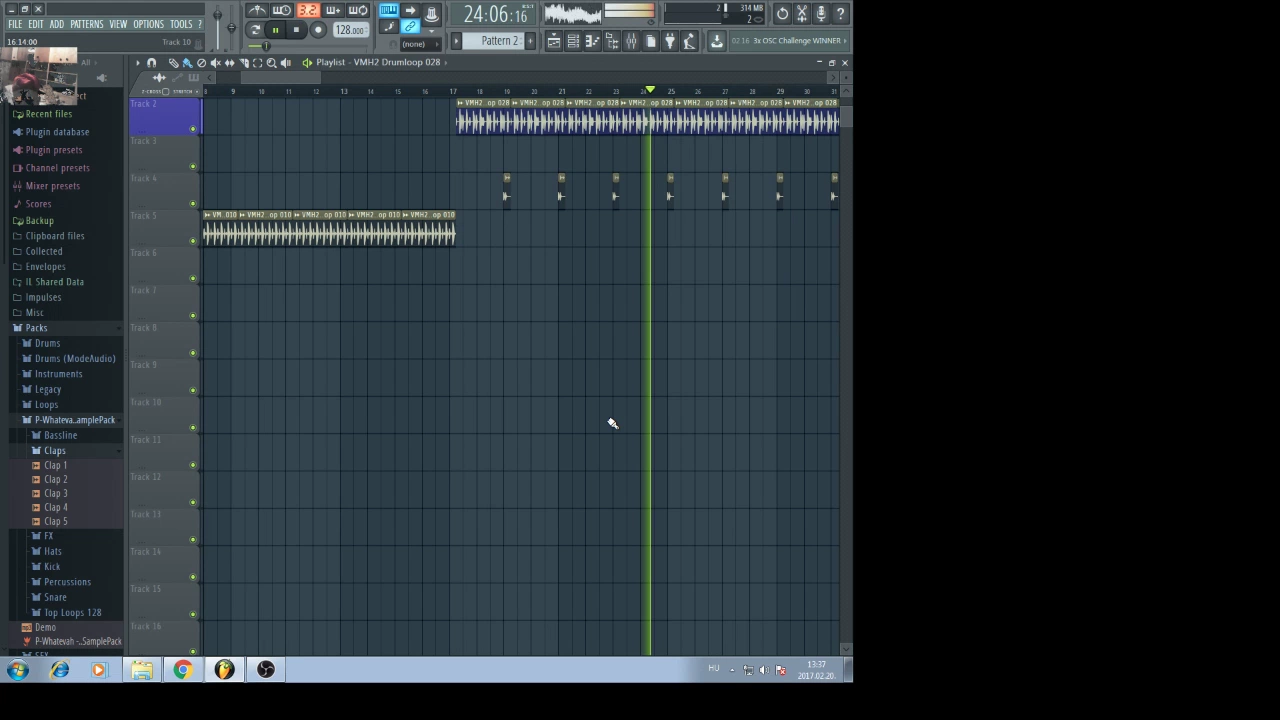The height and width of the screenshot is (720, 1280).
Task: Toggle typing keyboard to piano icon
Action: point(388,10)
